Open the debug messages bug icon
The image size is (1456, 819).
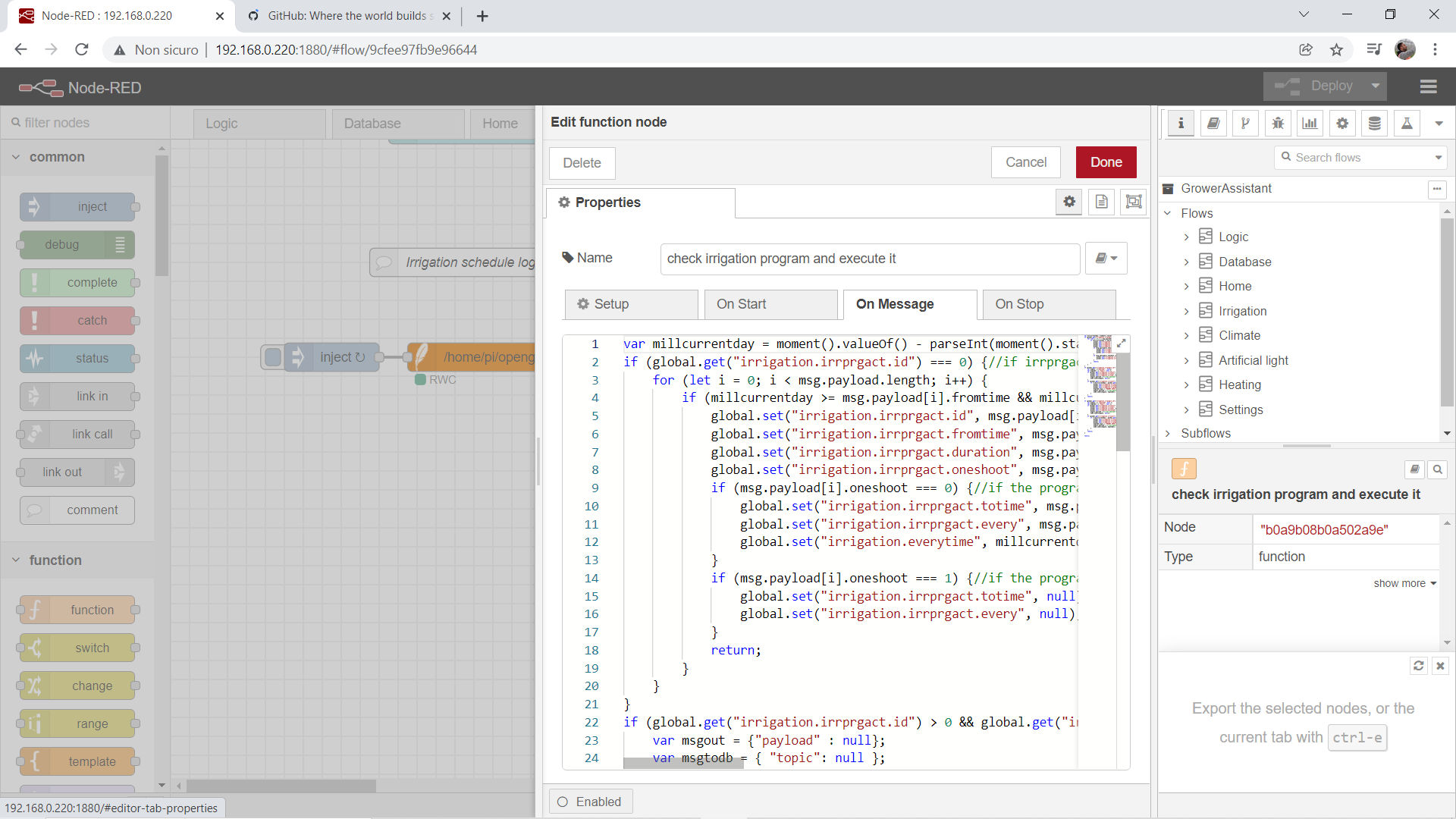click(1278, 123)
